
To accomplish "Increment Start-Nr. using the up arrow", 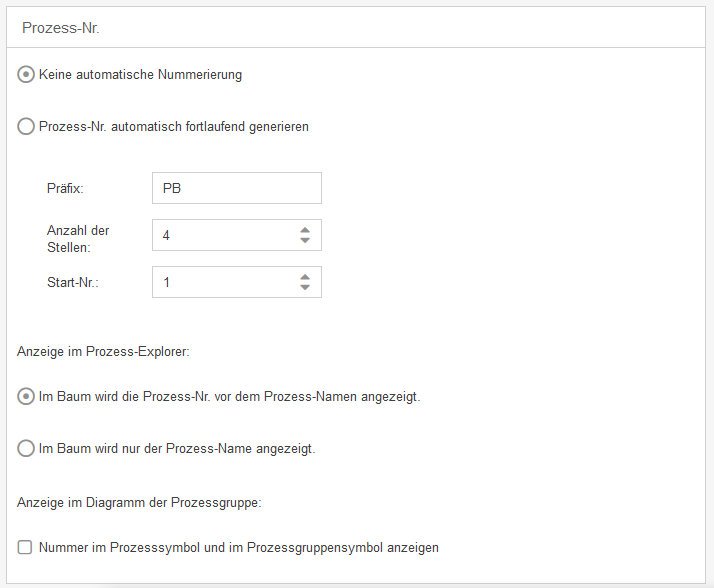I will [x=305, y=277].
